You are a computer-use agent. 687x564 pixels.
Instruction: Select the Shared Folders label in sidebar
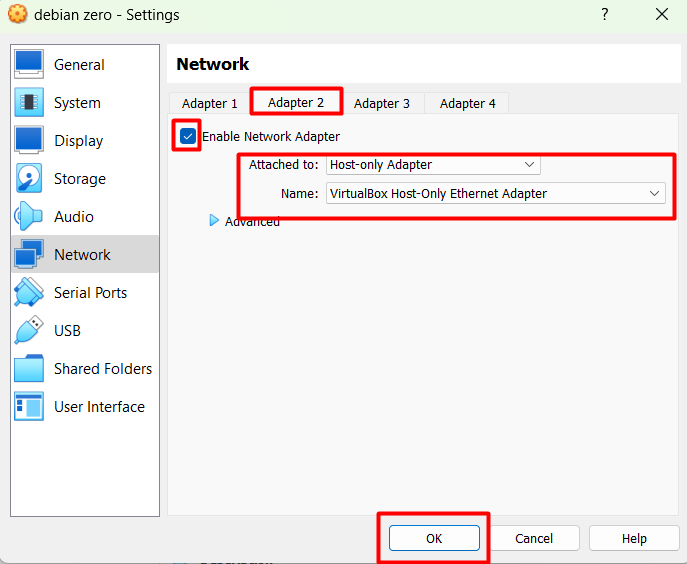click(103, 369)
